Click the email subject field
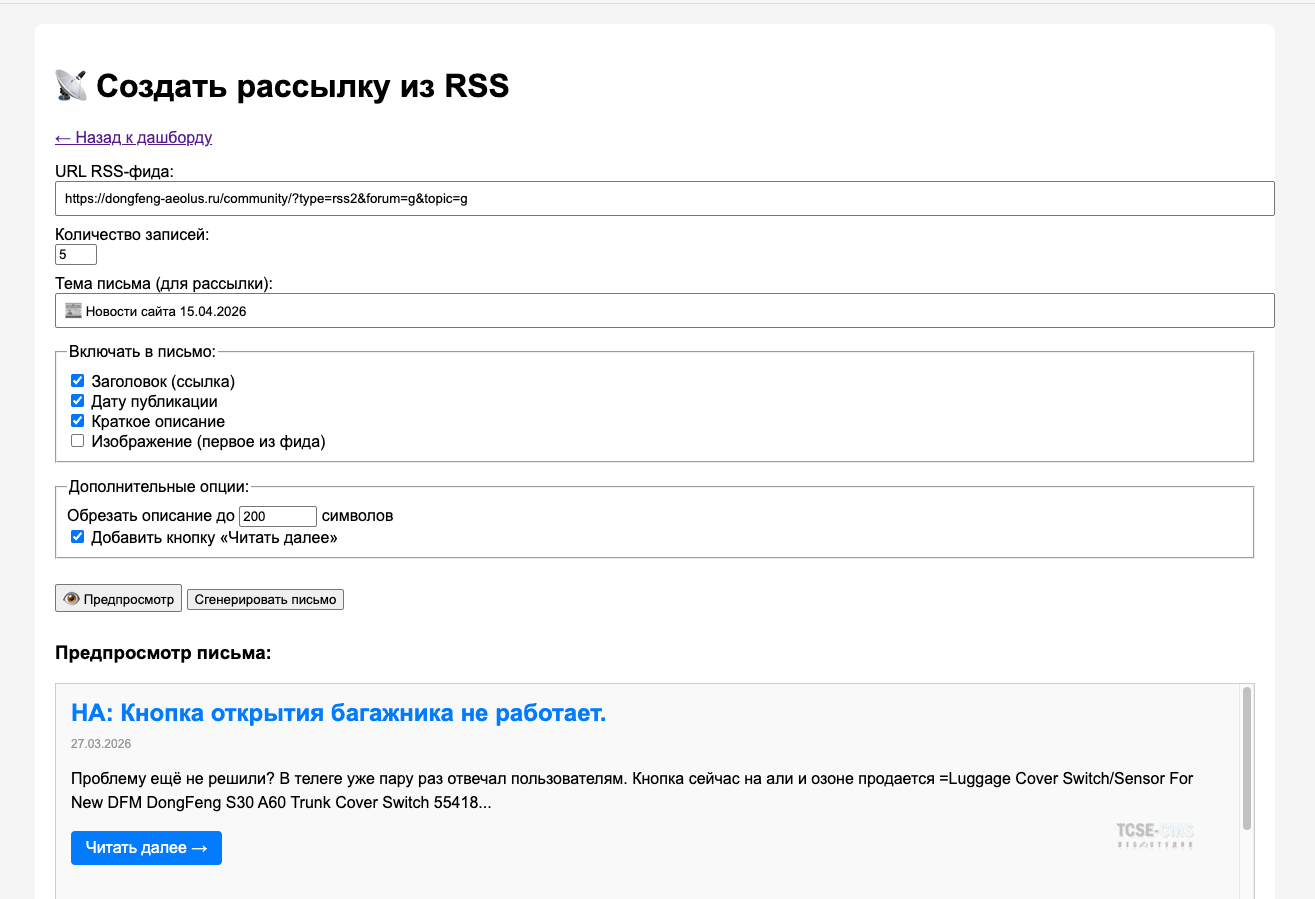Viewport: 1315px width, 899px height. 664,311
